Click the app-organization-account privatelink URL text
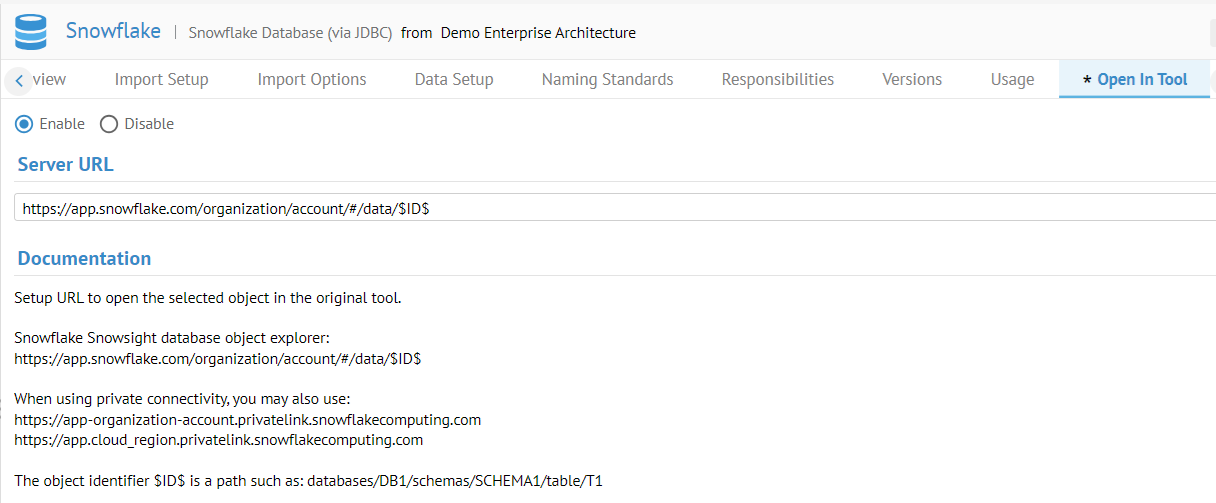 pos(247,419)
